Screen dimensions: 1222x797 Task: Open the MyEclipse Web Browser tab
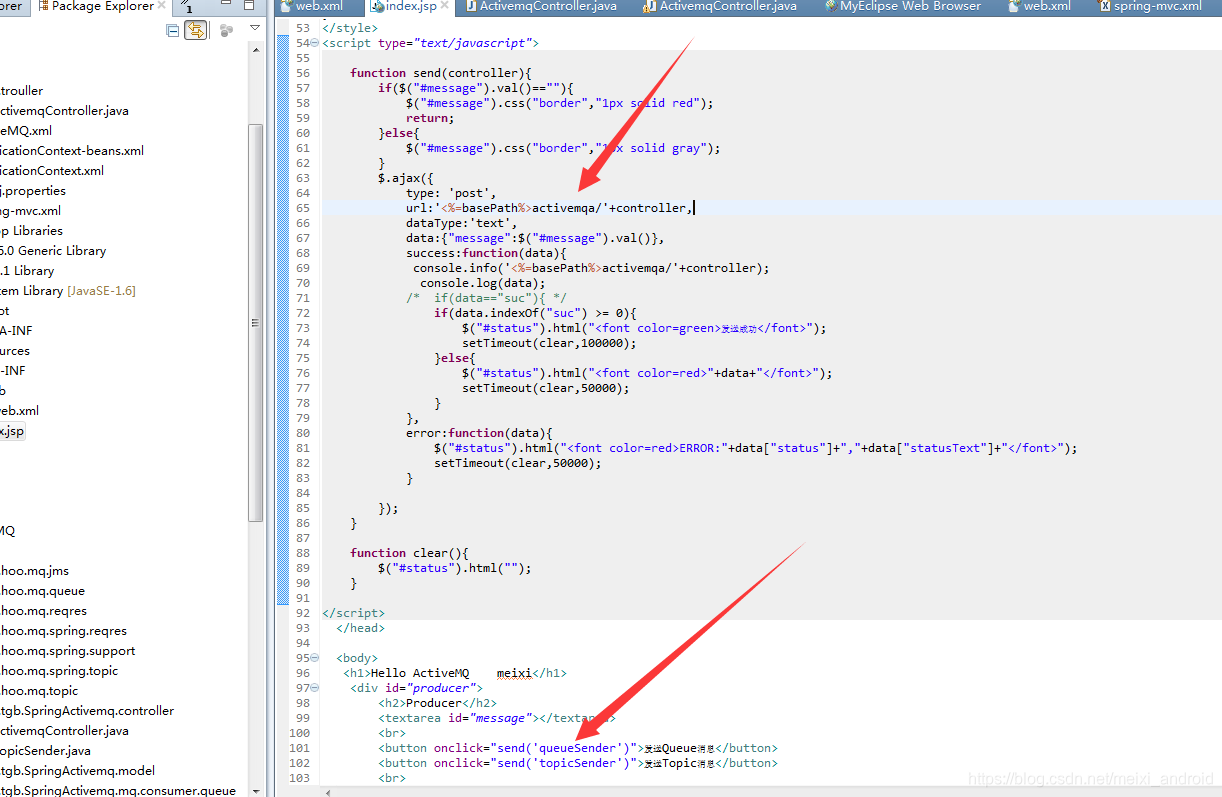[x=903, y=6]
